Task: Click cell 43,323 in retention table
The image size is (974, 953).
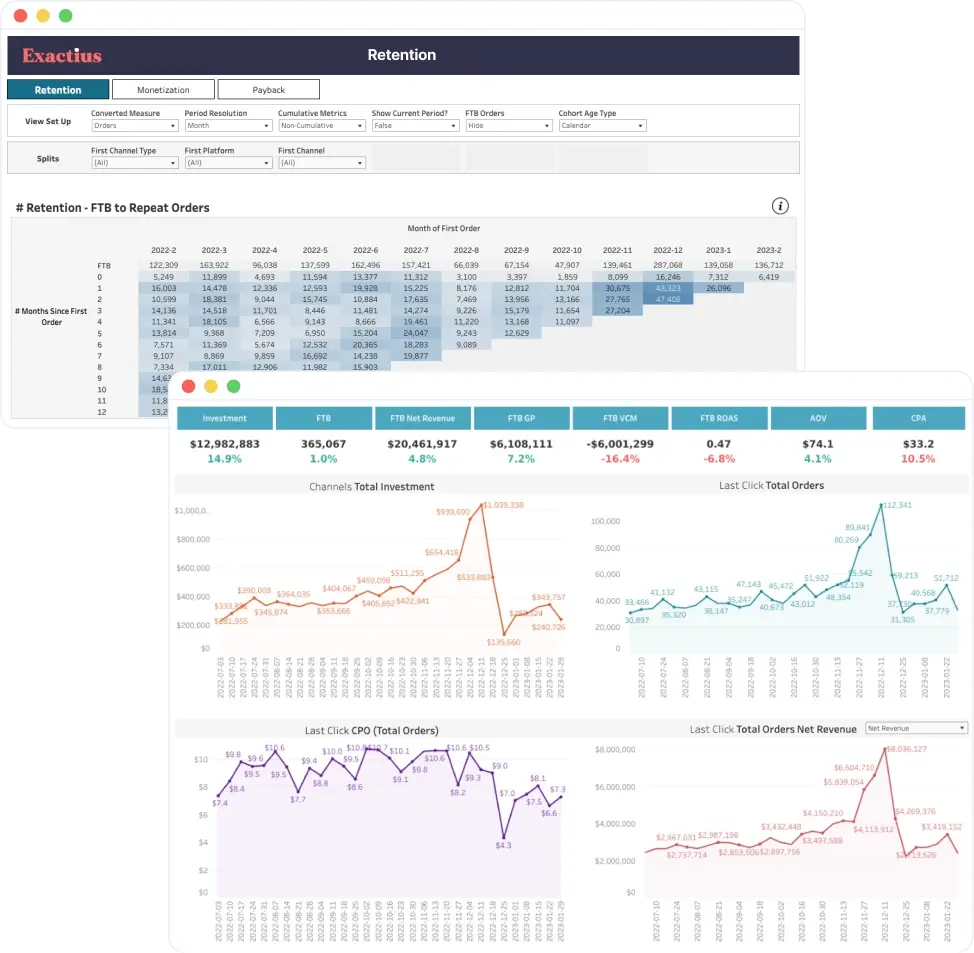Action: click(668, 288)
